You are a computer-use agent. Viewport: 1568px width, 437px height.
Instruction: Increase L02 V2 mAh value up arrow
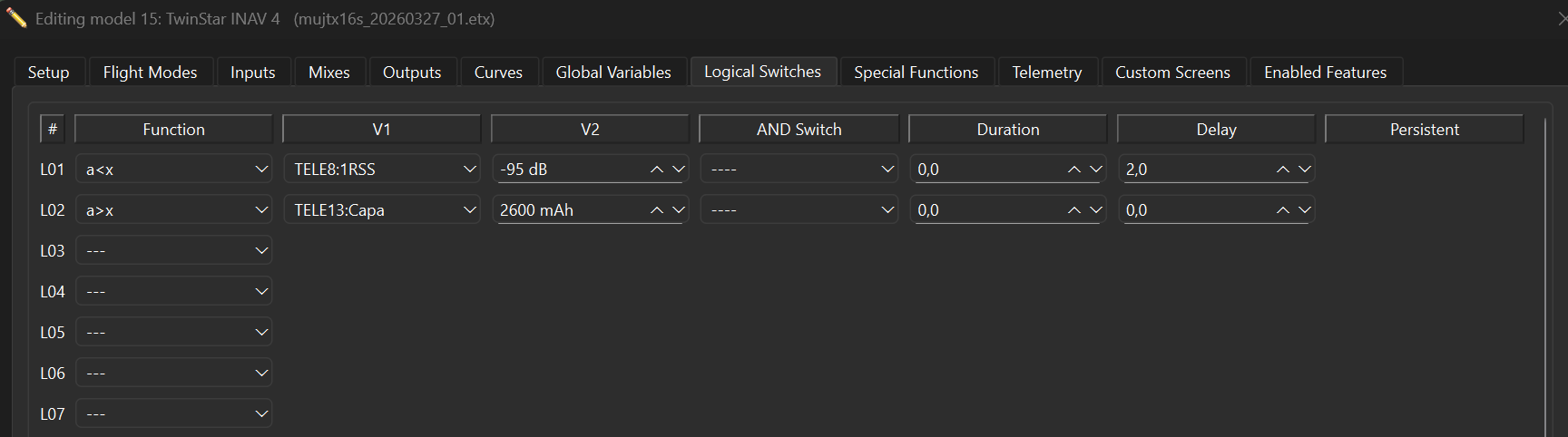click(657, 210)
